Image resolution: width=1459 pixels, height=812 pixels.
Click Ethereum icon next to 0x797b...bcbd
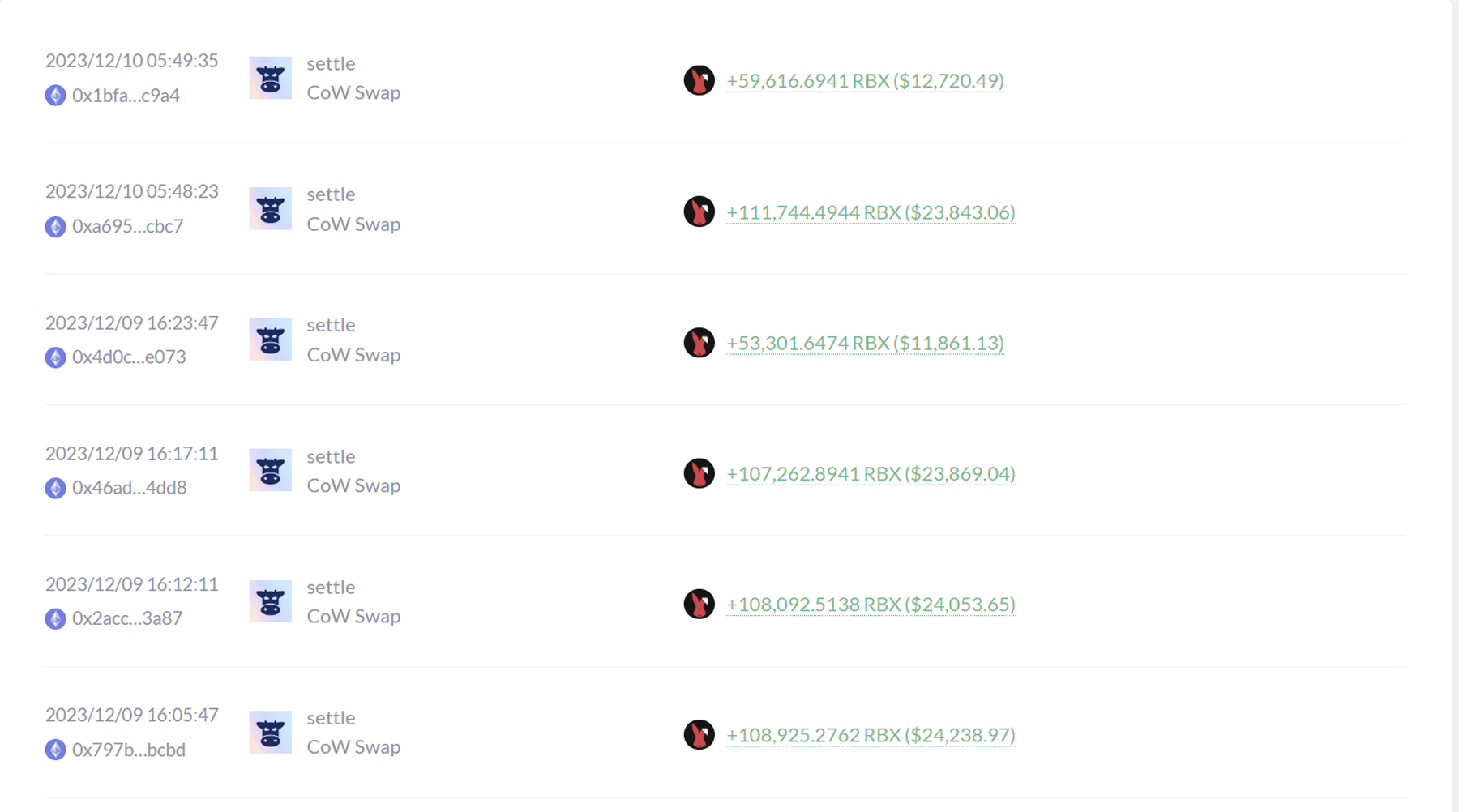coord(55,750)
